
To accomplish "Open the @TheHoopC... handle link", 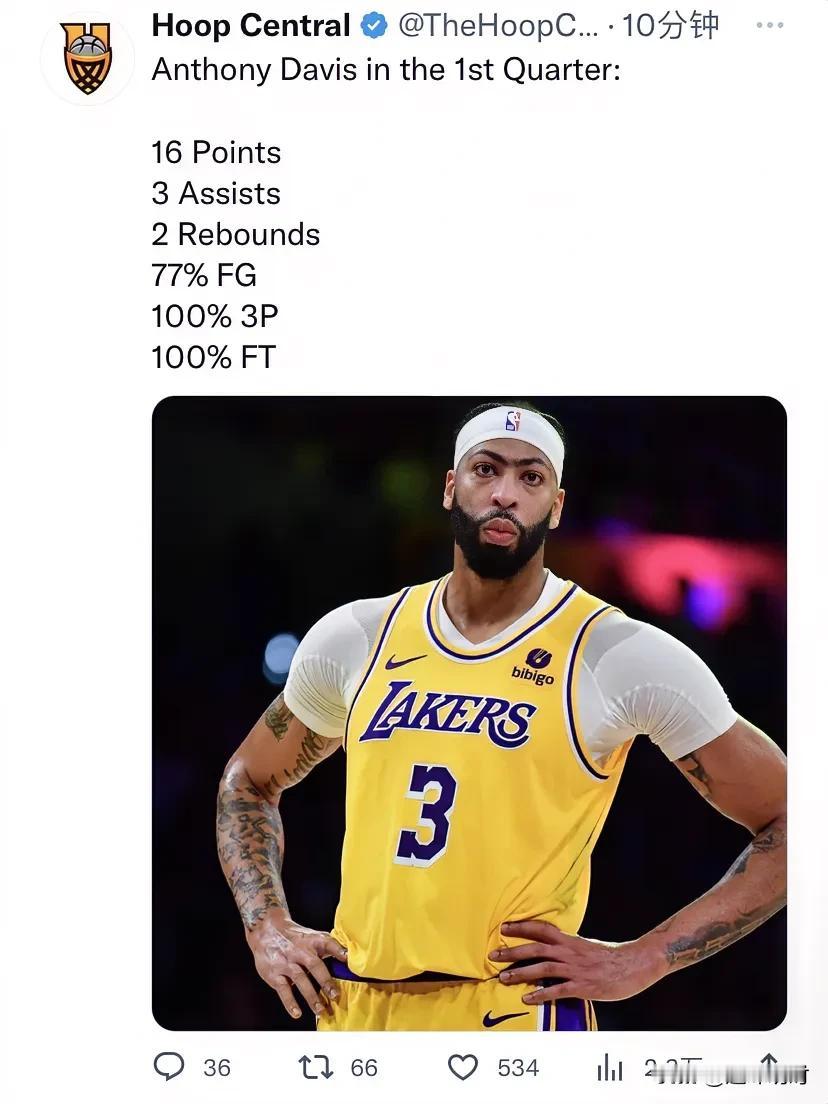I will tap(498, 26).
